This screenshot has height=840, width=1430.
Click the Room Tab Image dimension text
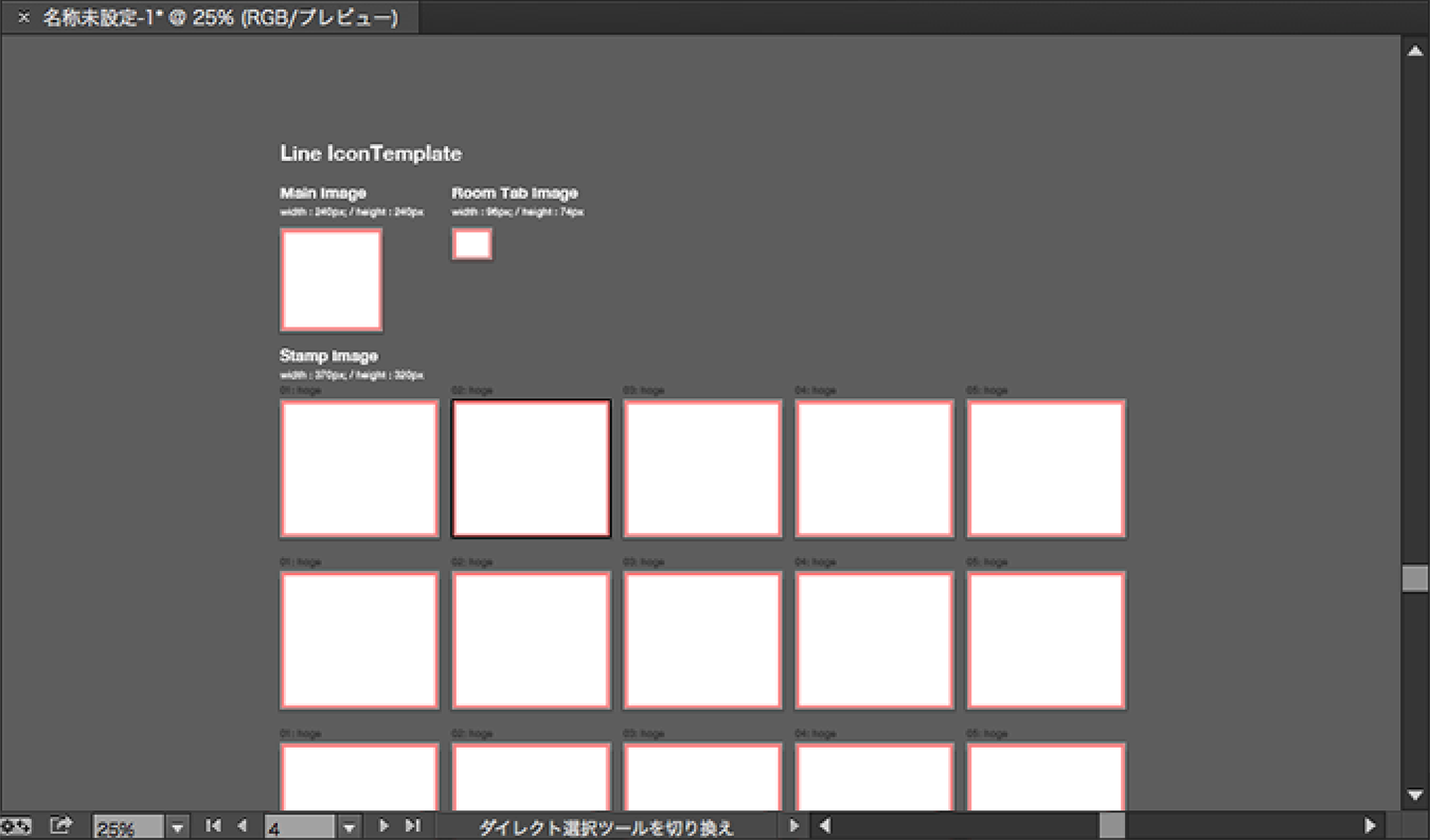[x=517, y=211]
